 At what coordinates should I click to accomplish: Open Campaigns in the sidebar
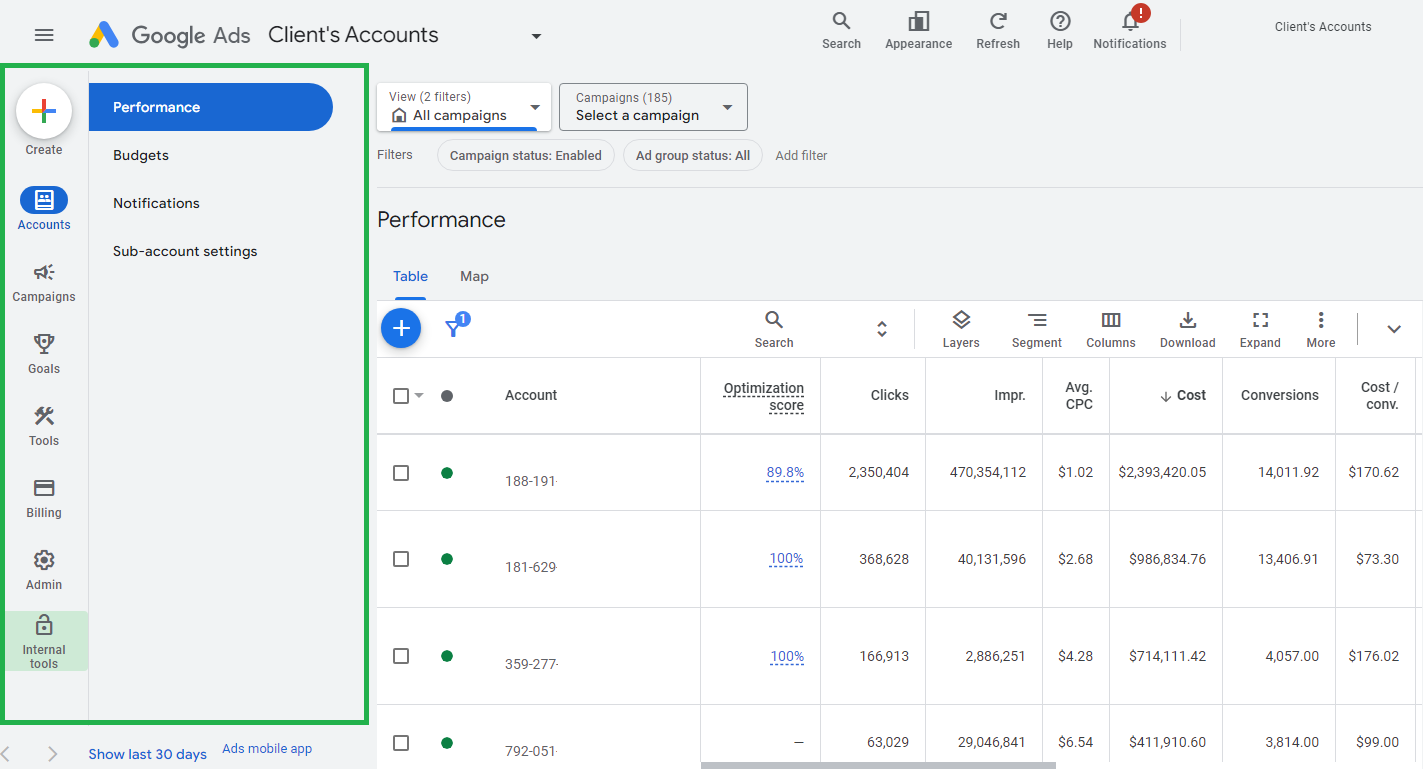44,282
